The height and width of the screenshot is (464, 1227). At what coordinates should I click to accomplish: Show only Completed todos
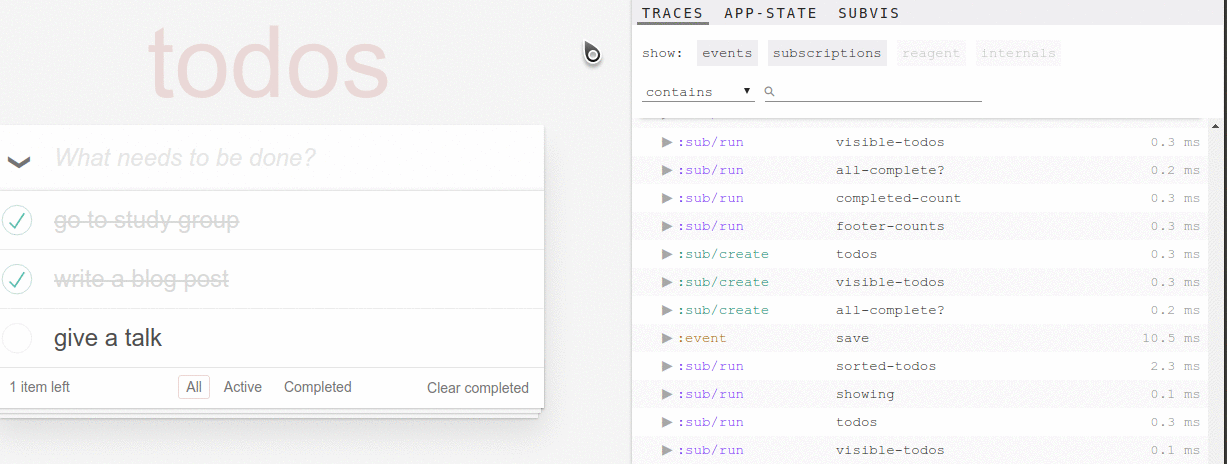click(x=318, y=387)
